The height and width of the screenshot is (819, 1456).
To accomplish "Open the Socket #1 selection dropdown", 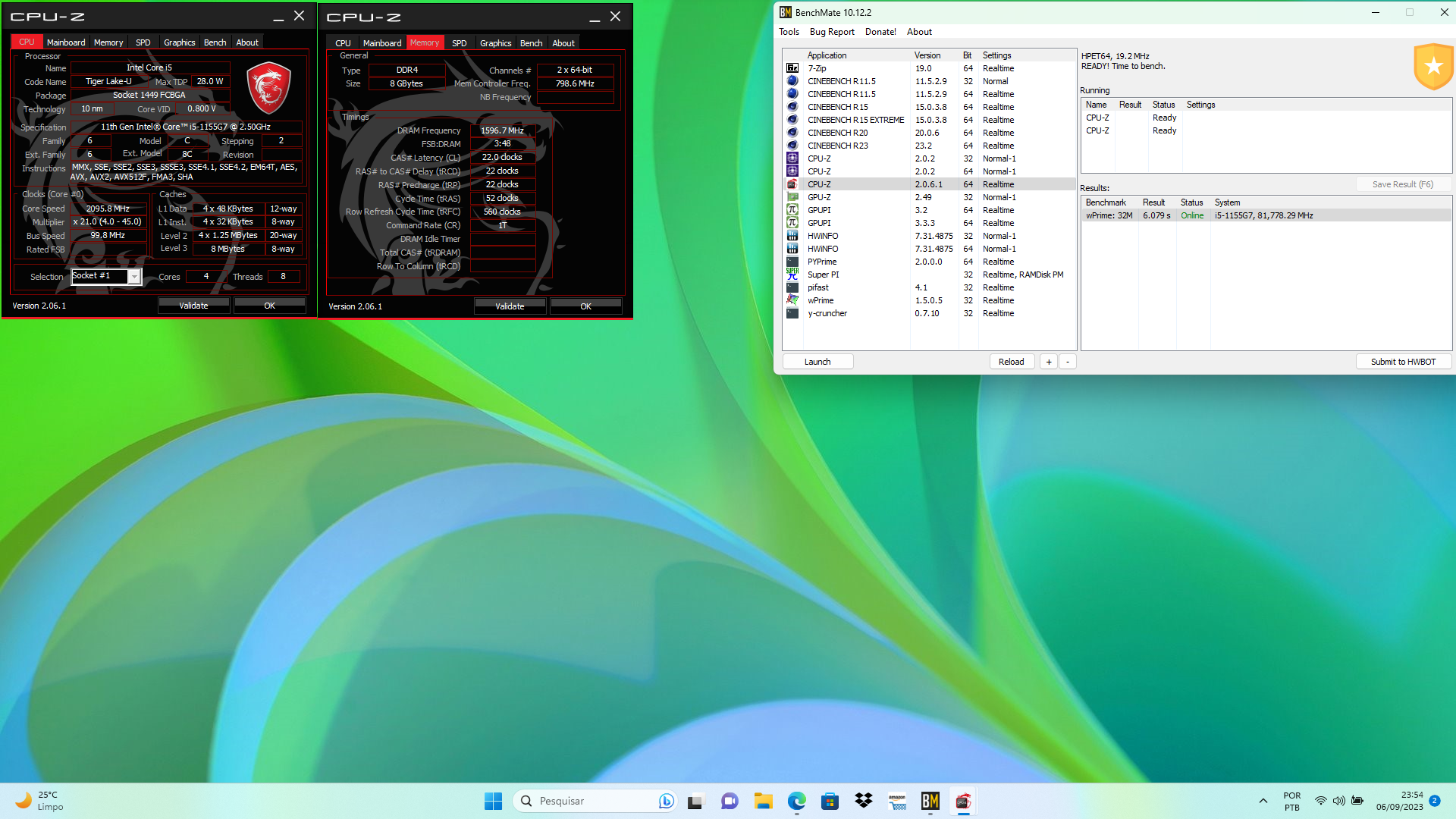I will coord(106,276).
